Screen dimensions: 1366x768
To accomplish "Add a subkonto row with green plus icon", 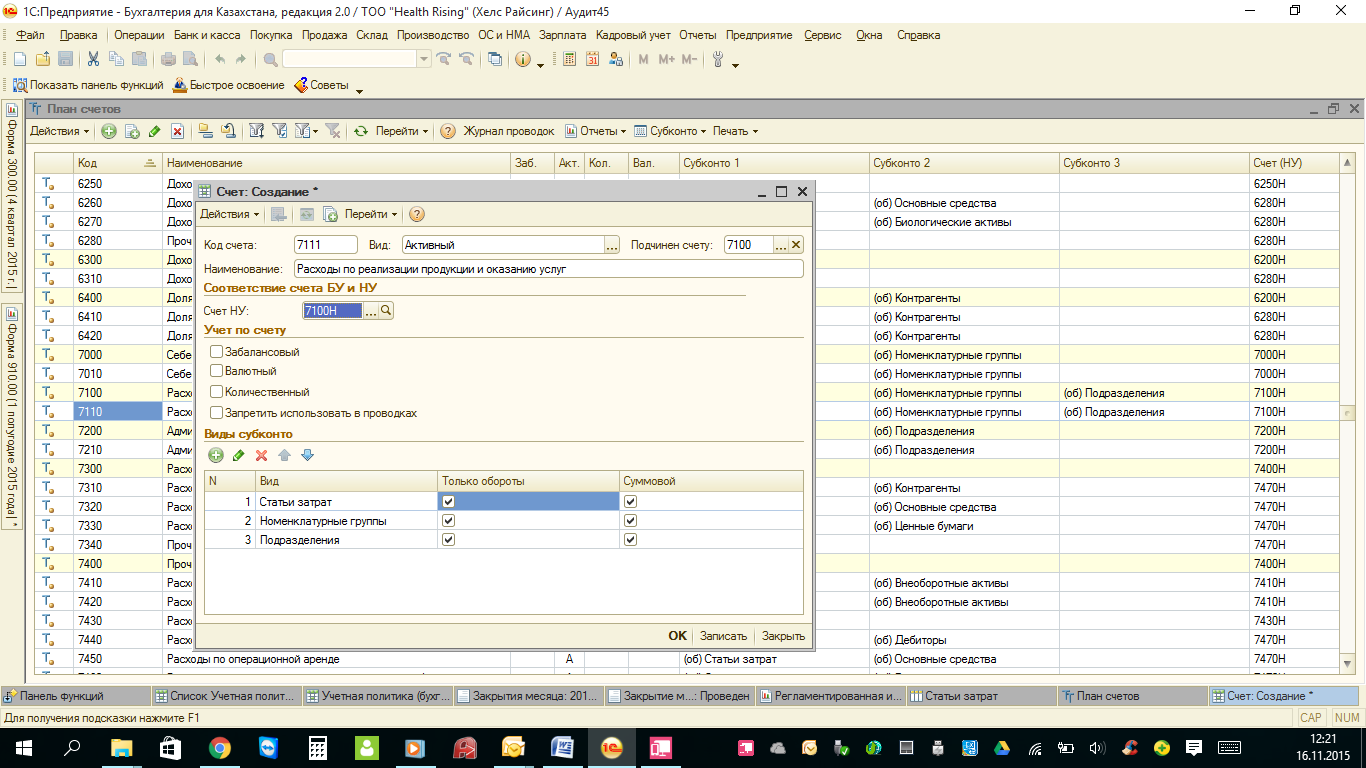I will (216, 455).
